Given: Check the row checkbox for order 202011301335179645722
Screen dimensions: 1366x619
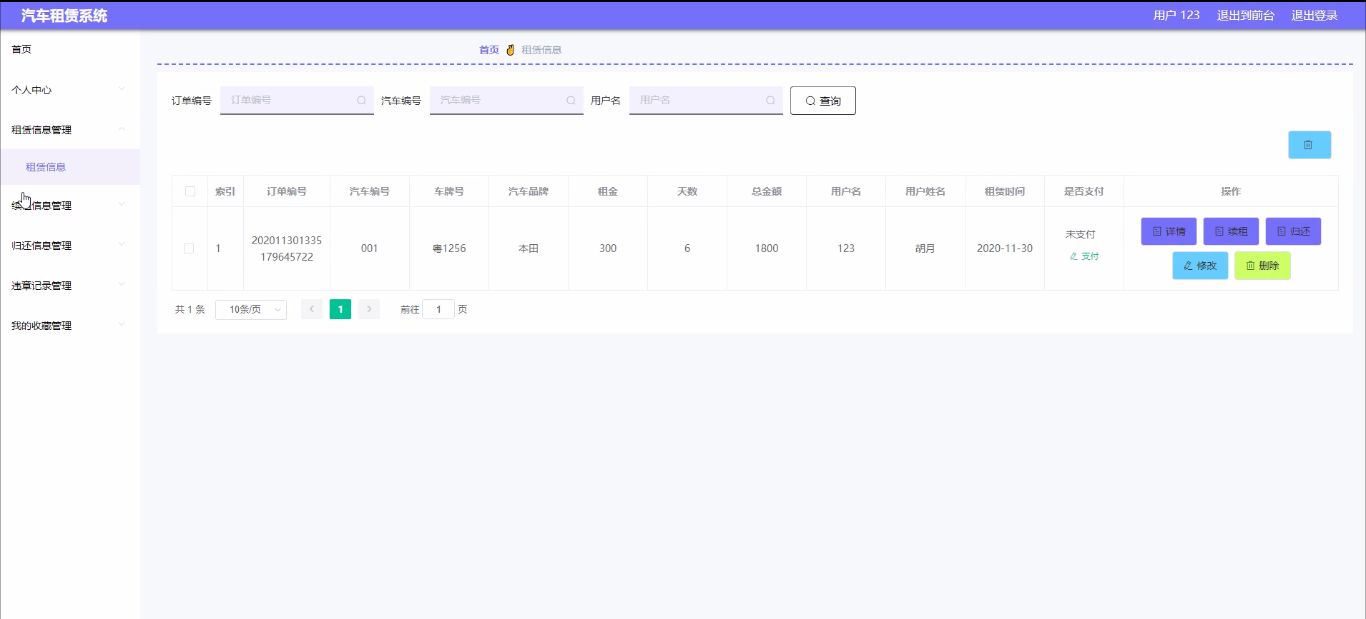Looking at the screenshot, I should pyautogui.click(x=189, y=248).
